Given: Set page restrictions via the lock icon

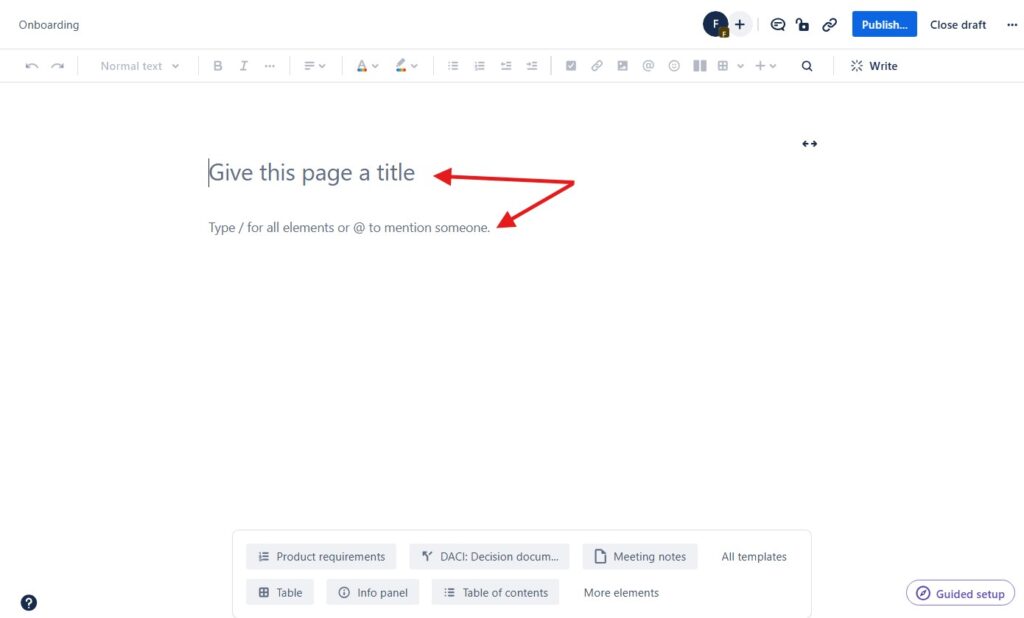Looking at the screenshot, I should [x=803, y=24].
